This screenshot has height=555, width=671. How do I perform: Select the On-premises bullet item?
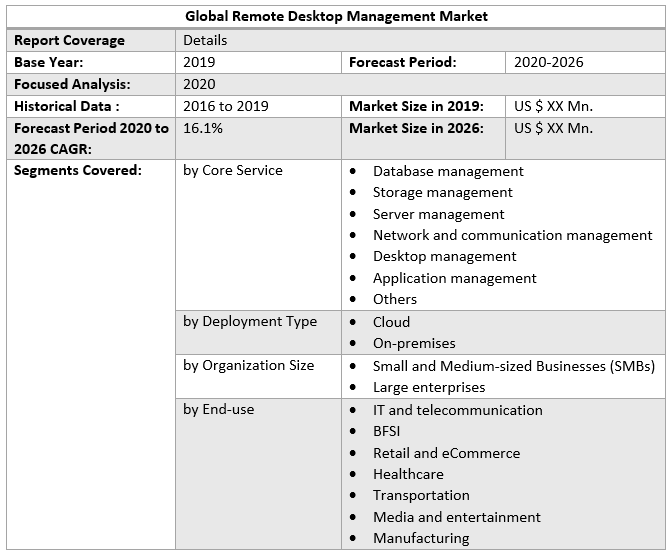413,343
